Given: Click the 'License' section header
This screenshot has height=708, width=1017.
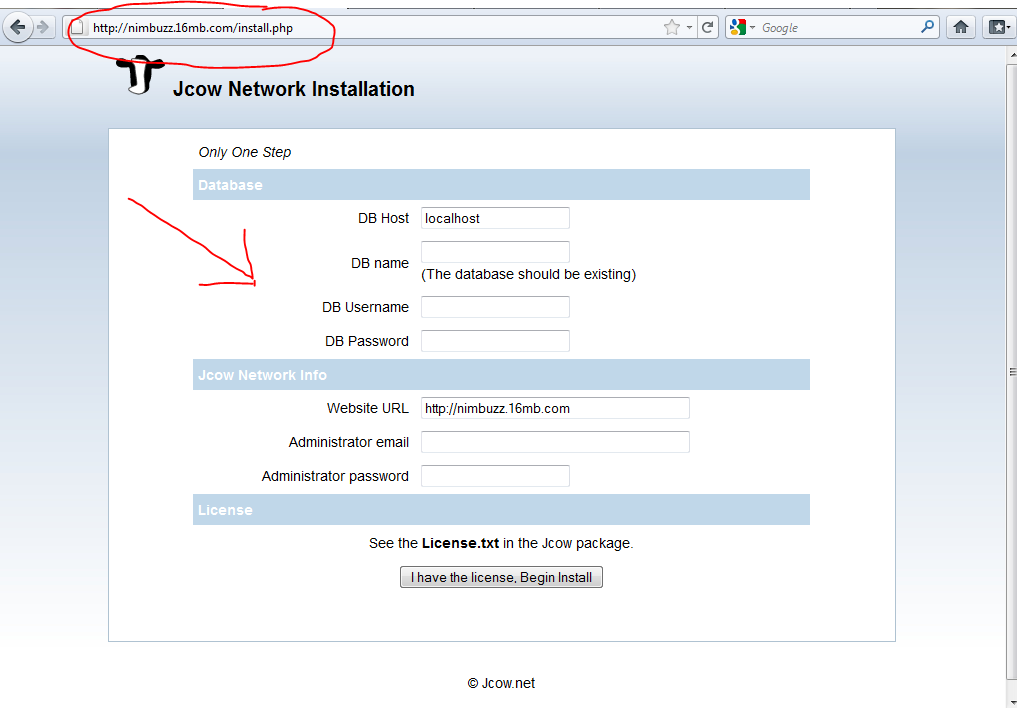Looking at the screenshot, I should pyautogui.click(x=501, y=510).
